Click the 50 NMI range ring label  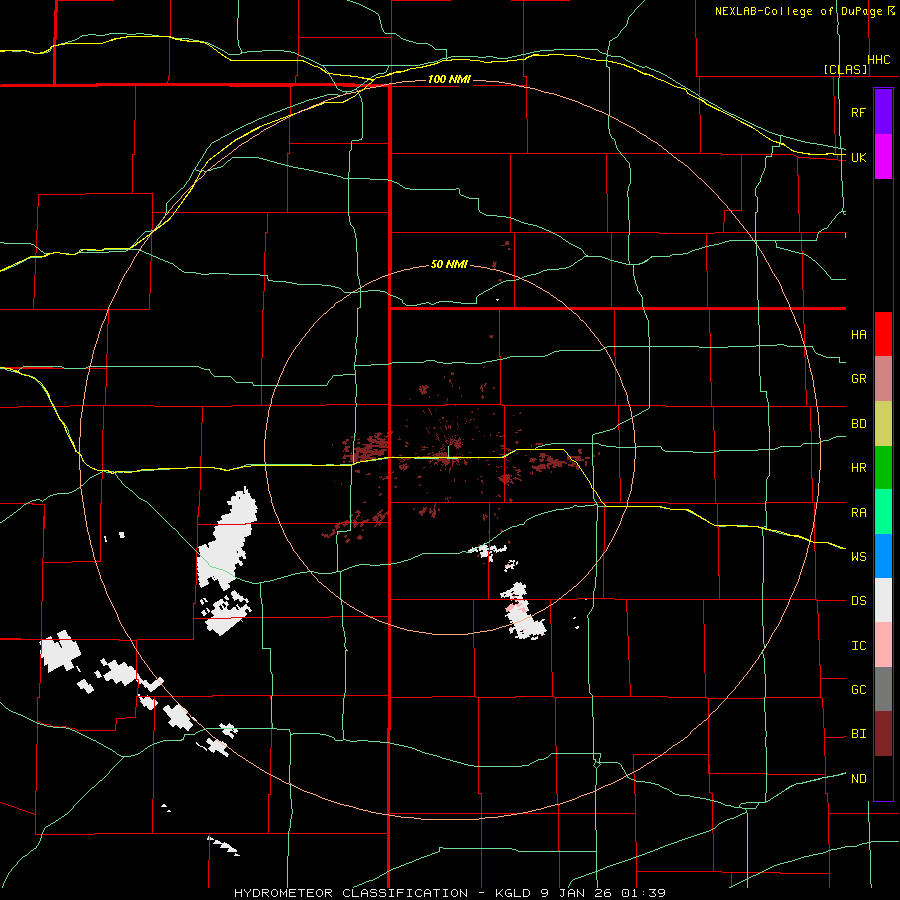point(449,265)
